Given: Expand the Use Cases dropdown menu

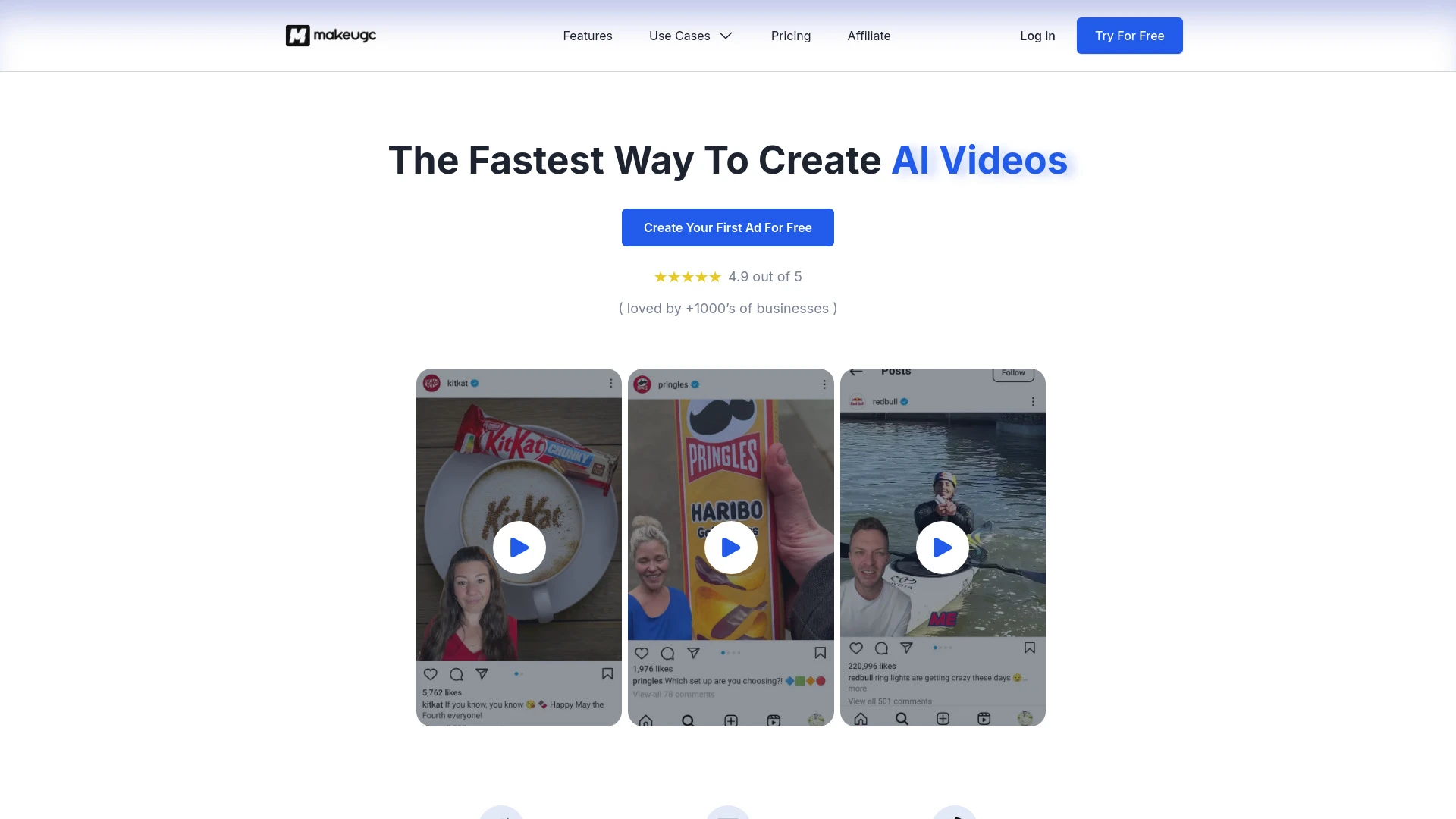Looking at the screenshot, I should click(691, 35).
